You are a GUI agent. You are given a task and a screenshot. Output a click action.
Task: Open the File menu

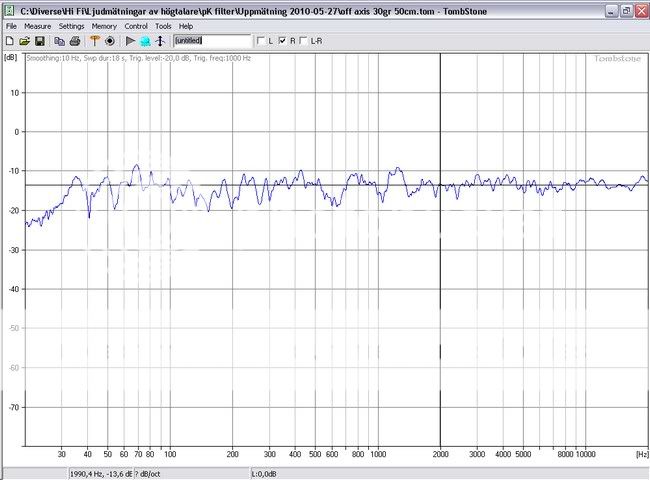(x=11, y=26)
